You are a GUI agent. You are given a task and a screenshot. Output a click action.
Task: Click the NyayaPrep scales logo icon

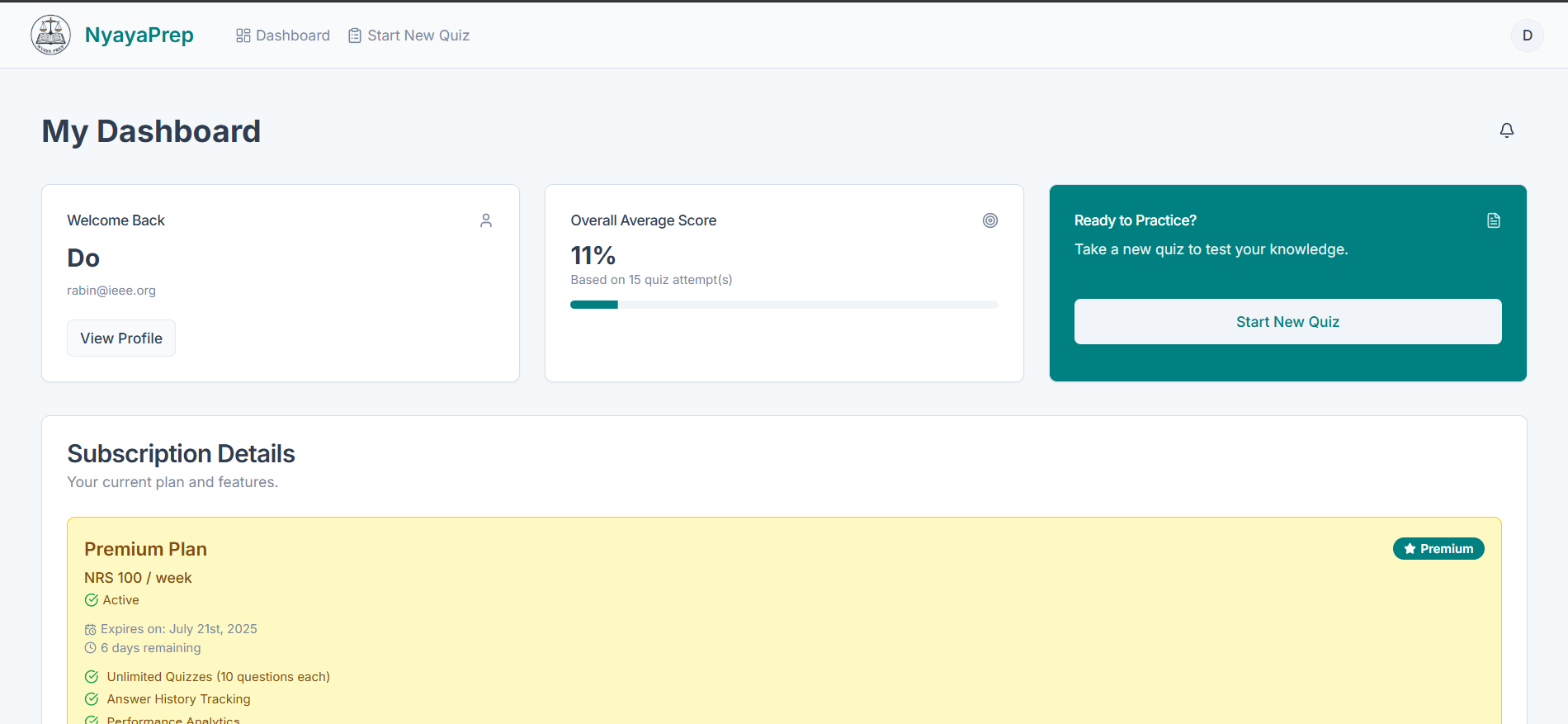[51, 35]
